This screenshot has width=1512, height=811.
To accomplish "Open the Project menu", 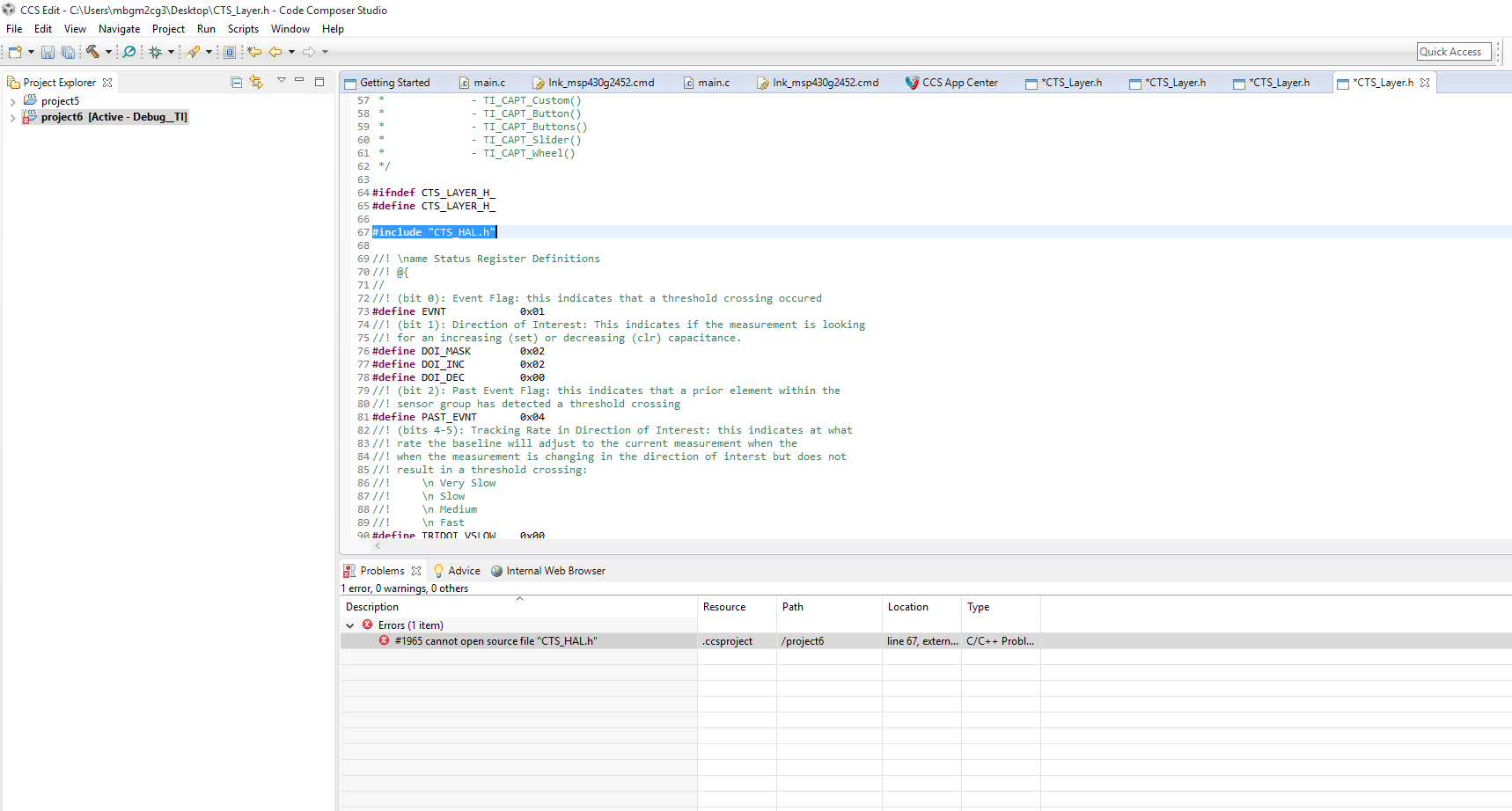I will (168, 29).
